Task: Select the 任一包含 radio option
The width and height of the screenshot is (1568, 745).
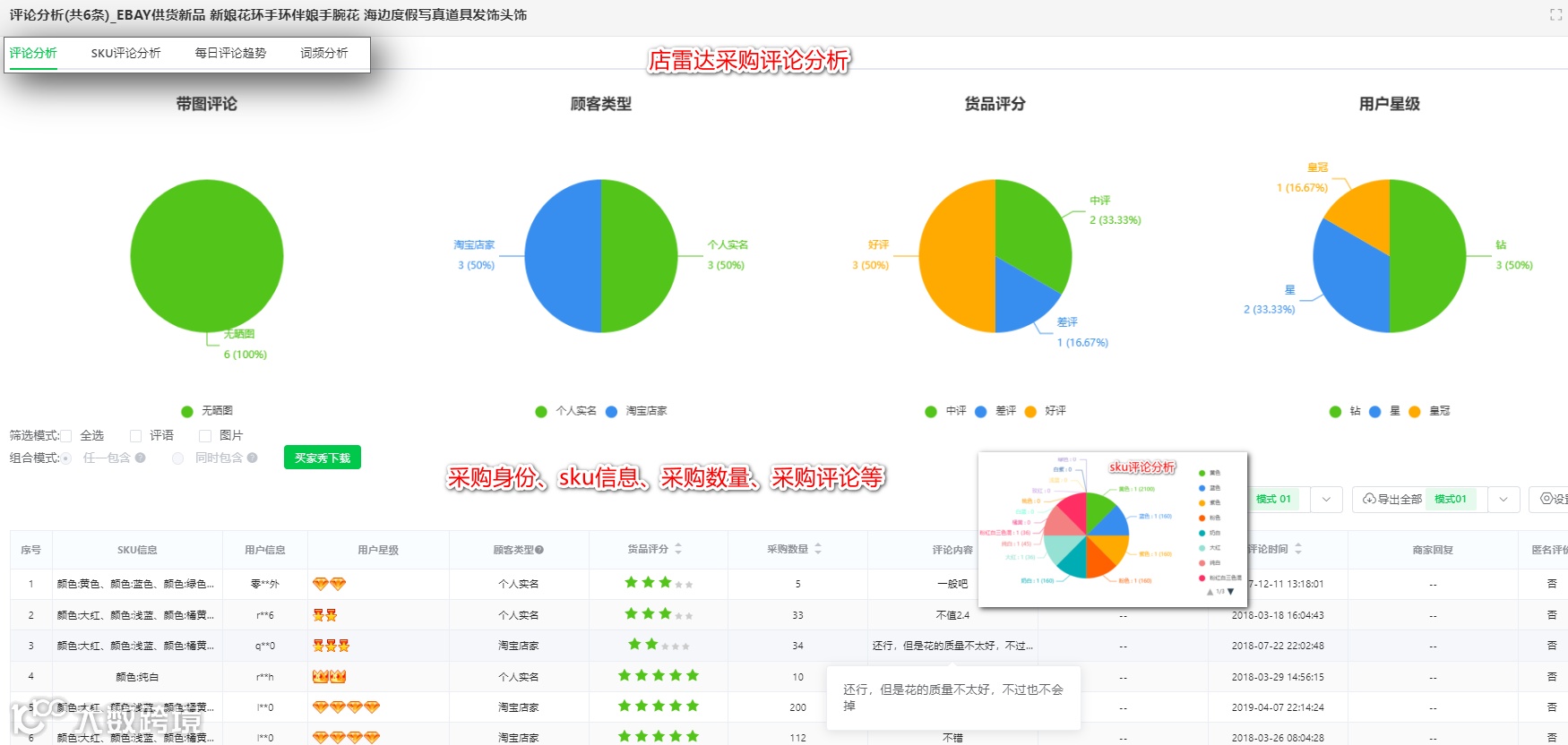Action: (x=66, y=458)
